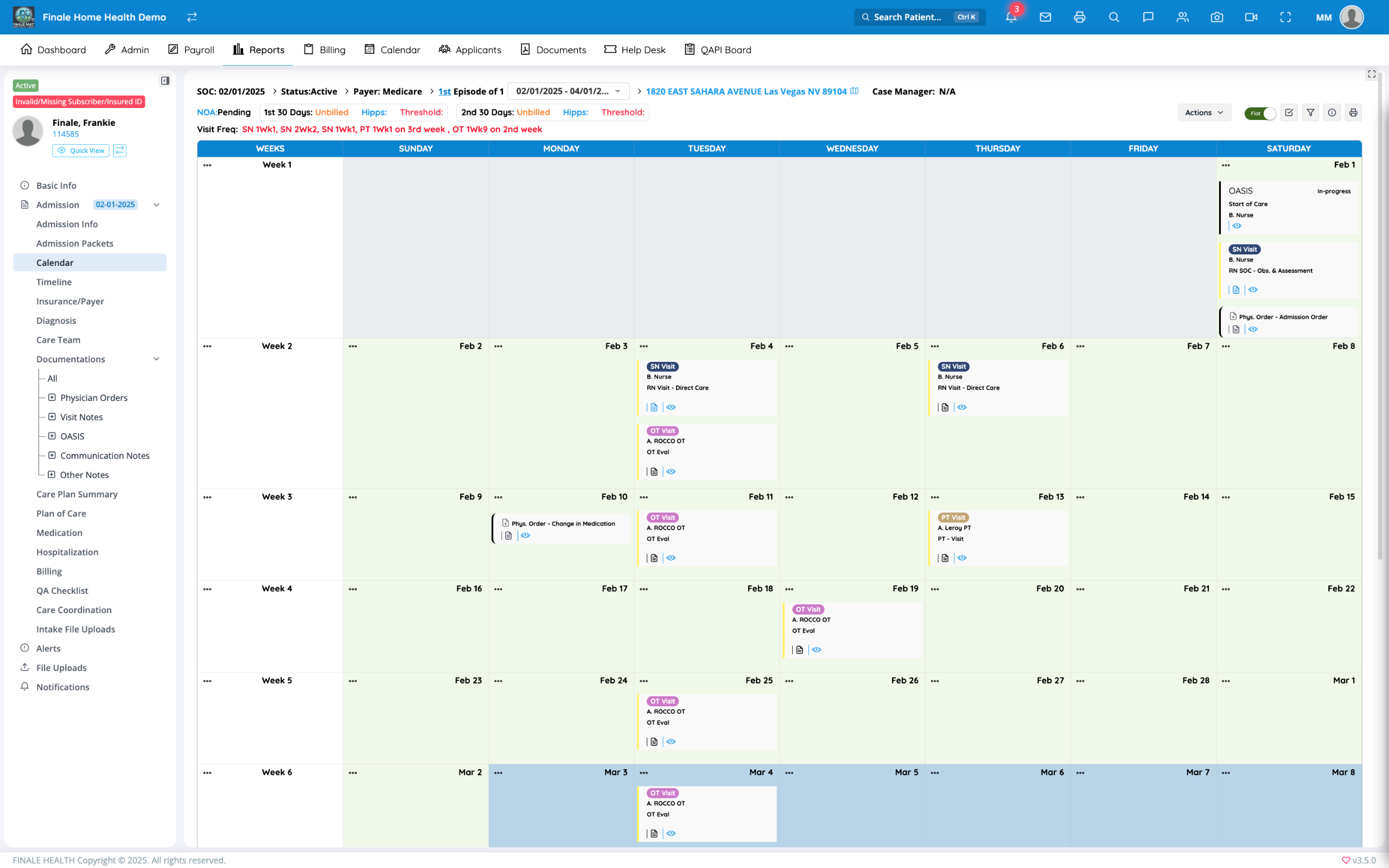The image size is (1389, 868).
Task: Expand Physician Orders tree node
Action: 52,397
